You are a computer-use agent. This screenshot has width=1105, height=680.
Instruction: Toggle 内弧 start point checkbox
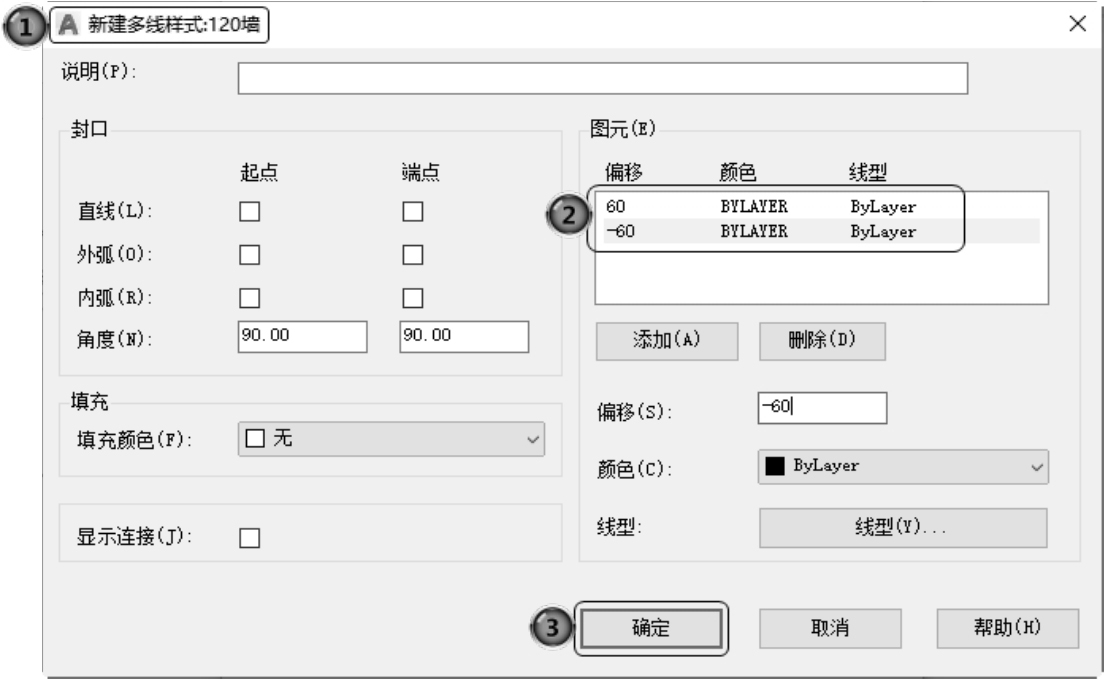click(249, 297)
